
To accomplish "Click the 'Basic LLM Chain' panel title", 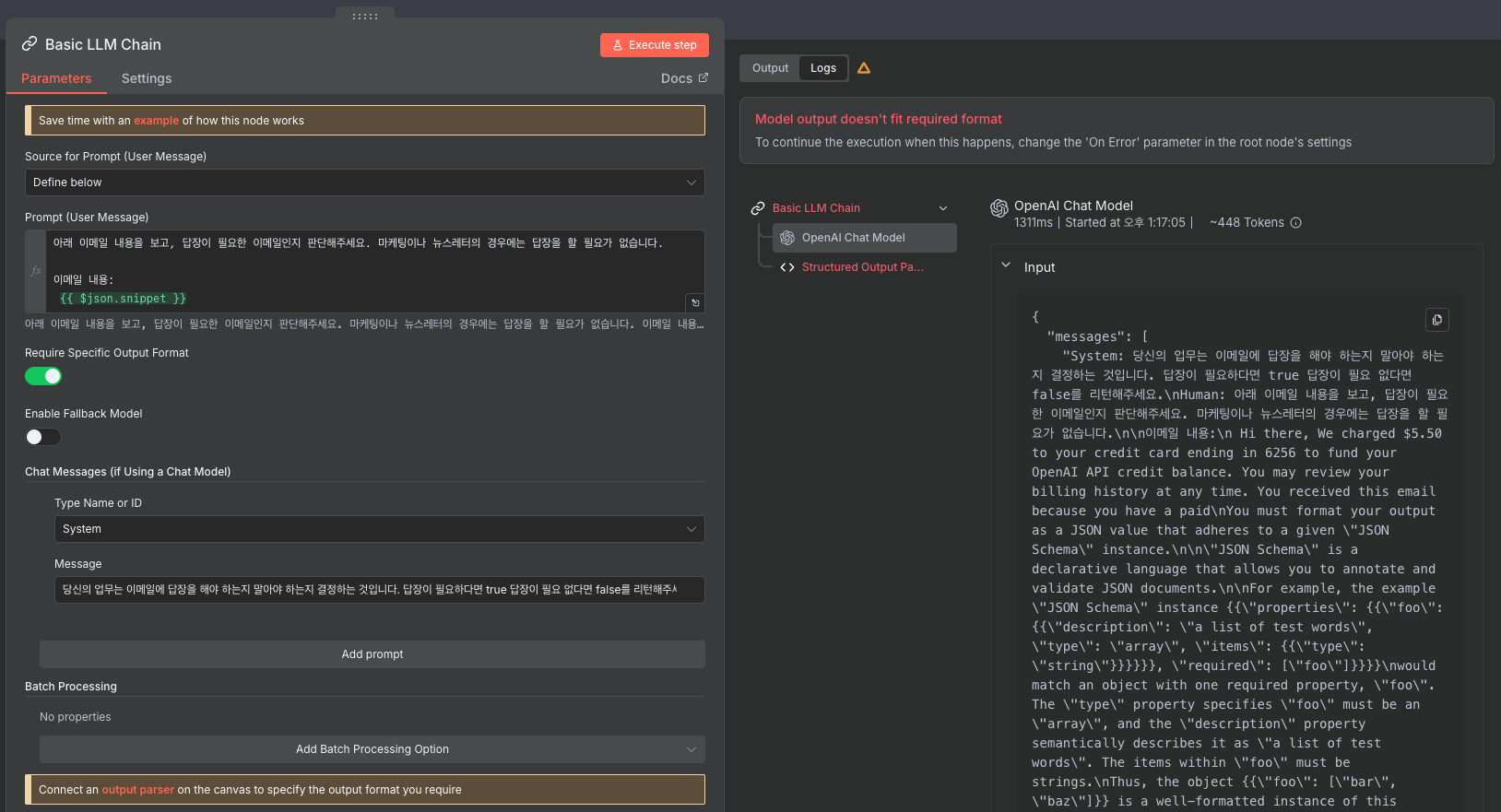I will pos(103,44).
